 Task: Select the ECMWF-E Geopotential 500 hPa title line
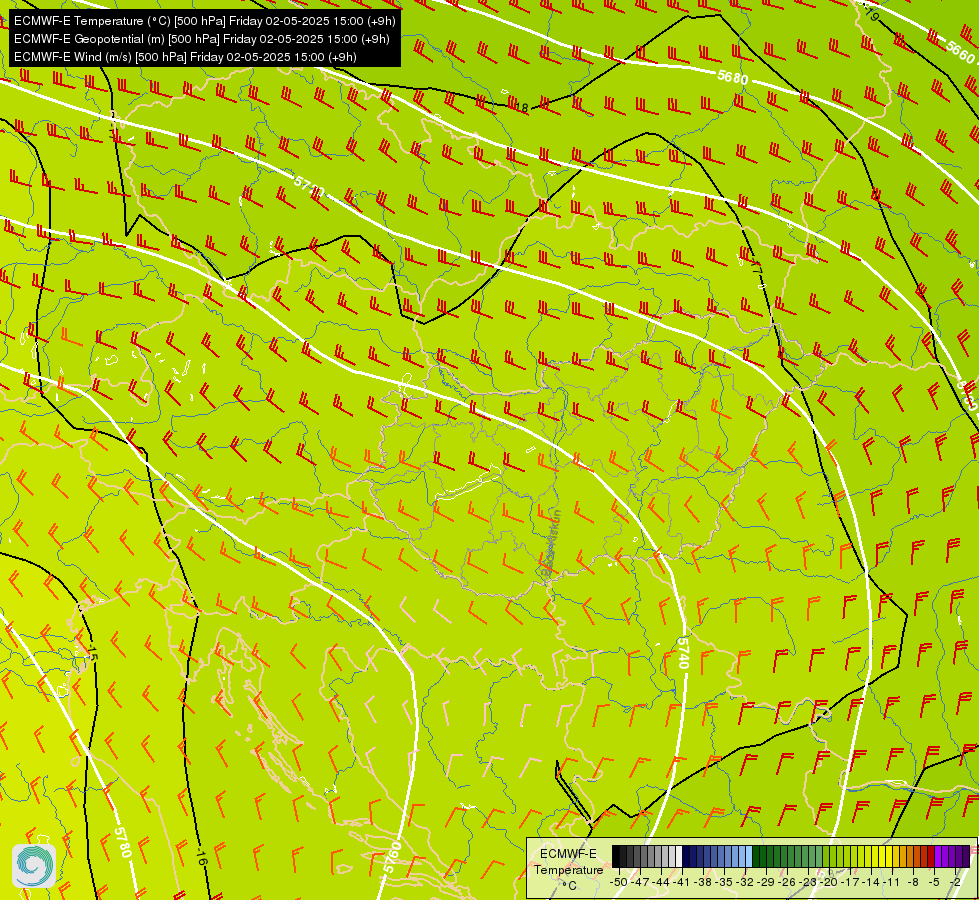click(202, 39)
